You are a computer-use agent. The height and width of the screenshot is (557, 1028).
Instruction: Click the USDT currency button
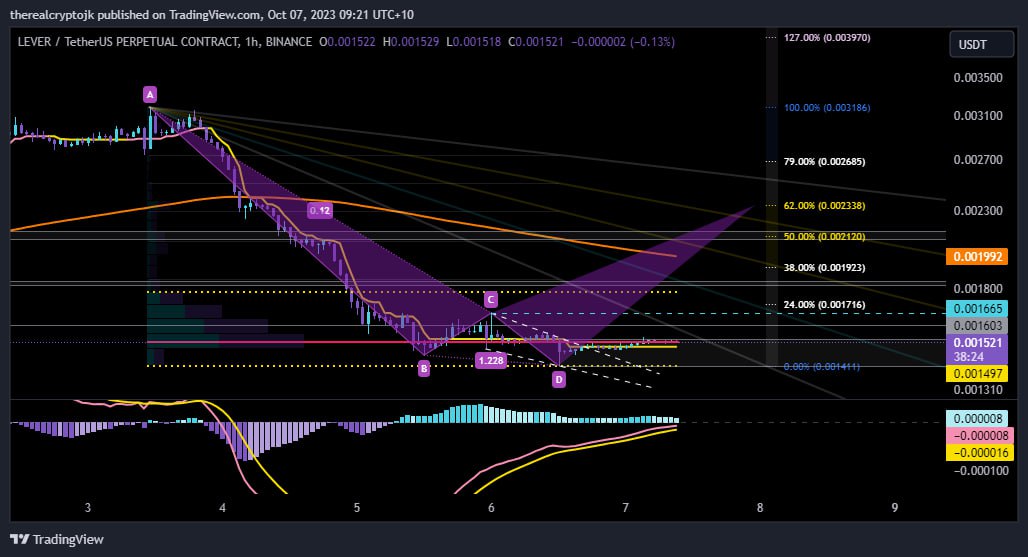click(x=981, y=45)
